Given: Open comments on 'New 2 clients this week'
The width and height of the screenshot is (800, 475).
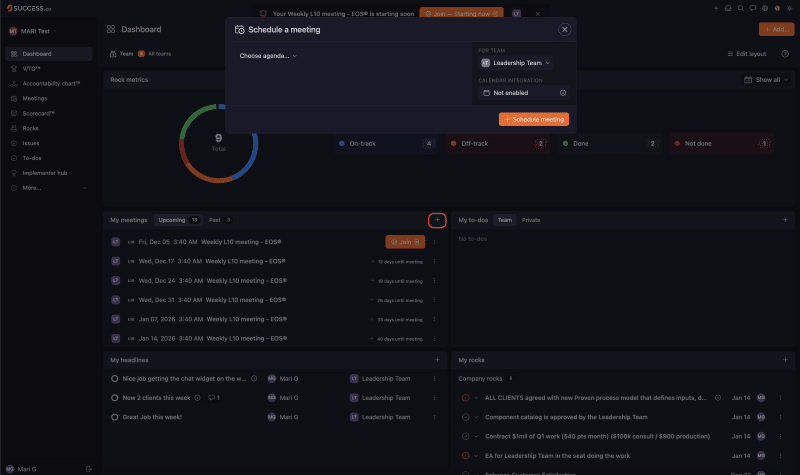Looking at the screenshot, I should (214, 397).
